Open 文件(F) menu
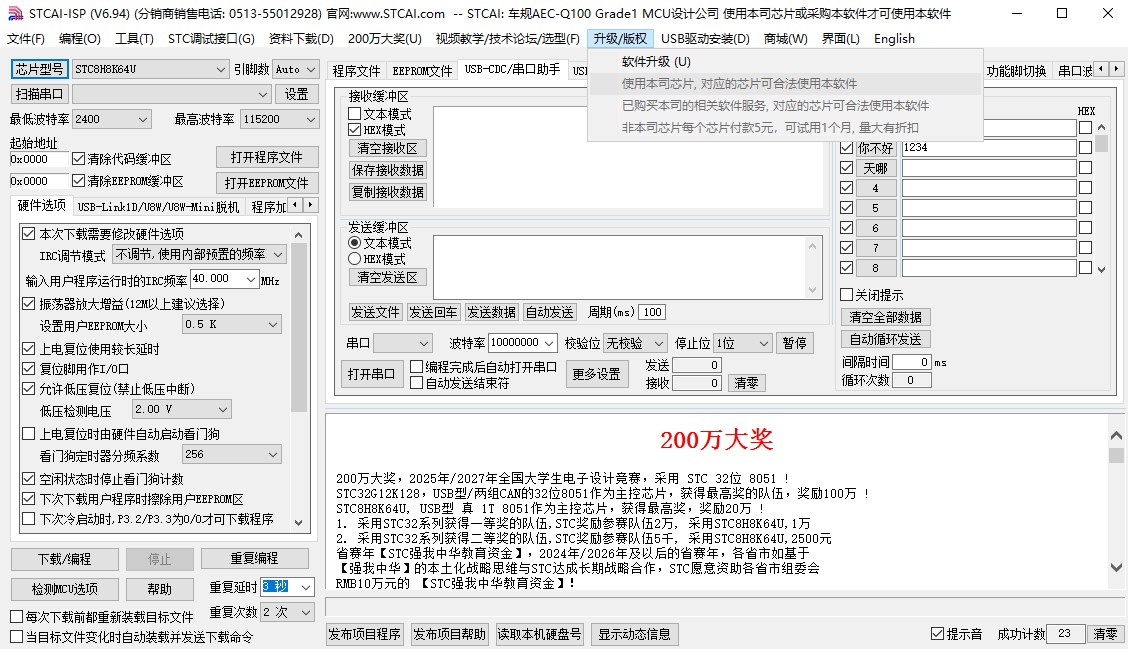Viewport: 1128px width, 649px height. [x=26, y=39]
